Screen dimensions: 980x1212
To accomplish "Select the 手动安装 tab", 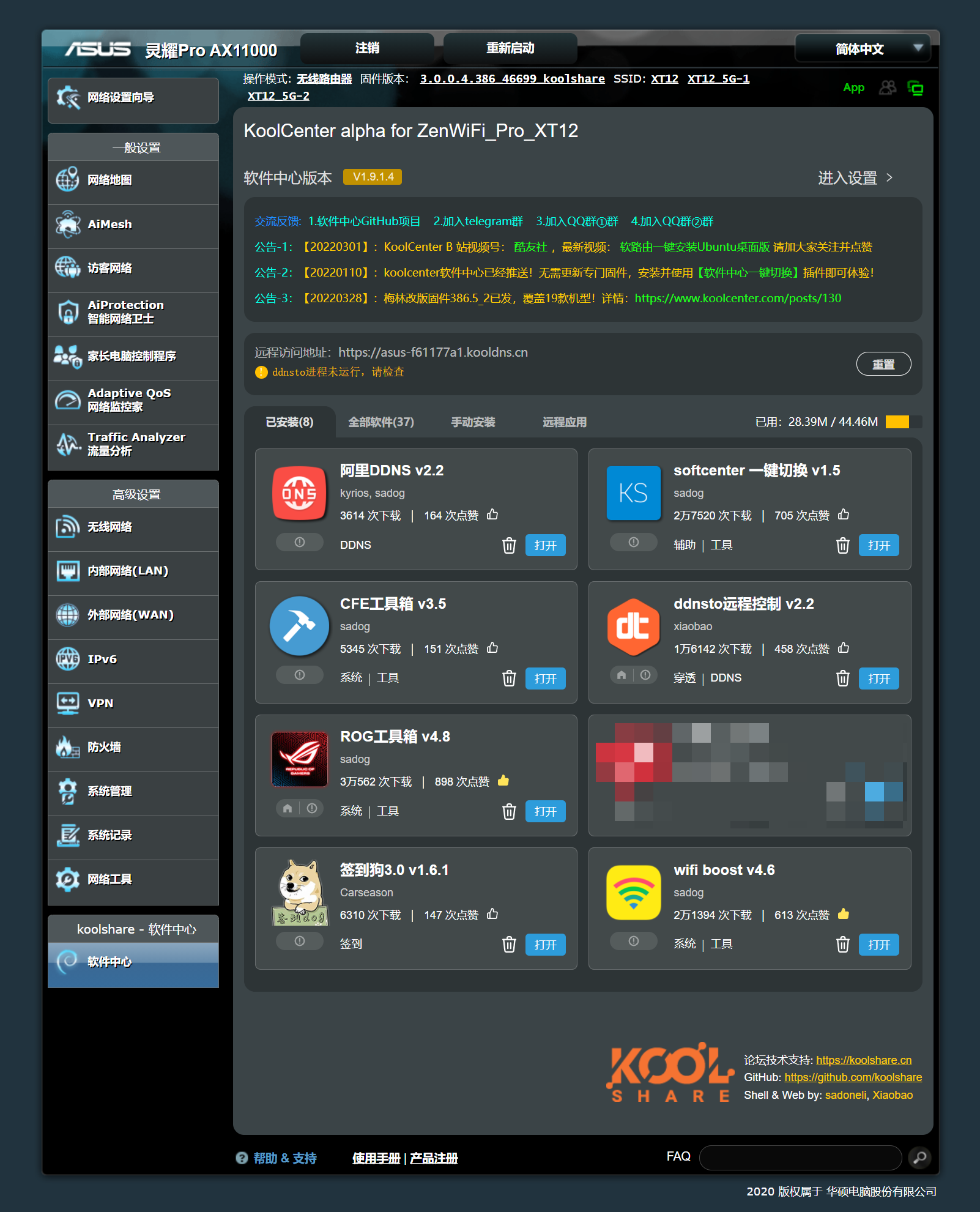I will pyautogui.click(x=473, y=422).
